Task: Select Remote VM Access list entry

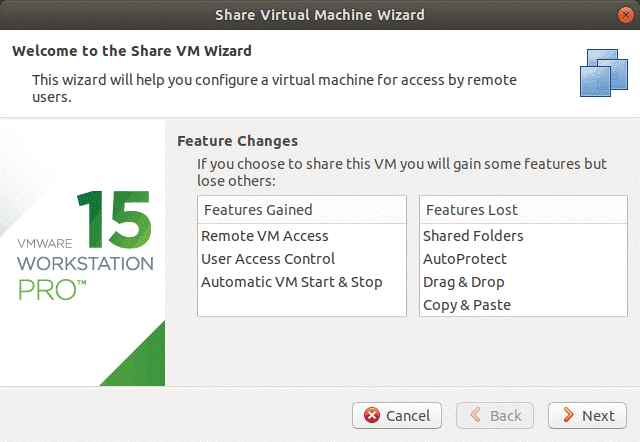Action: [265, 236]
